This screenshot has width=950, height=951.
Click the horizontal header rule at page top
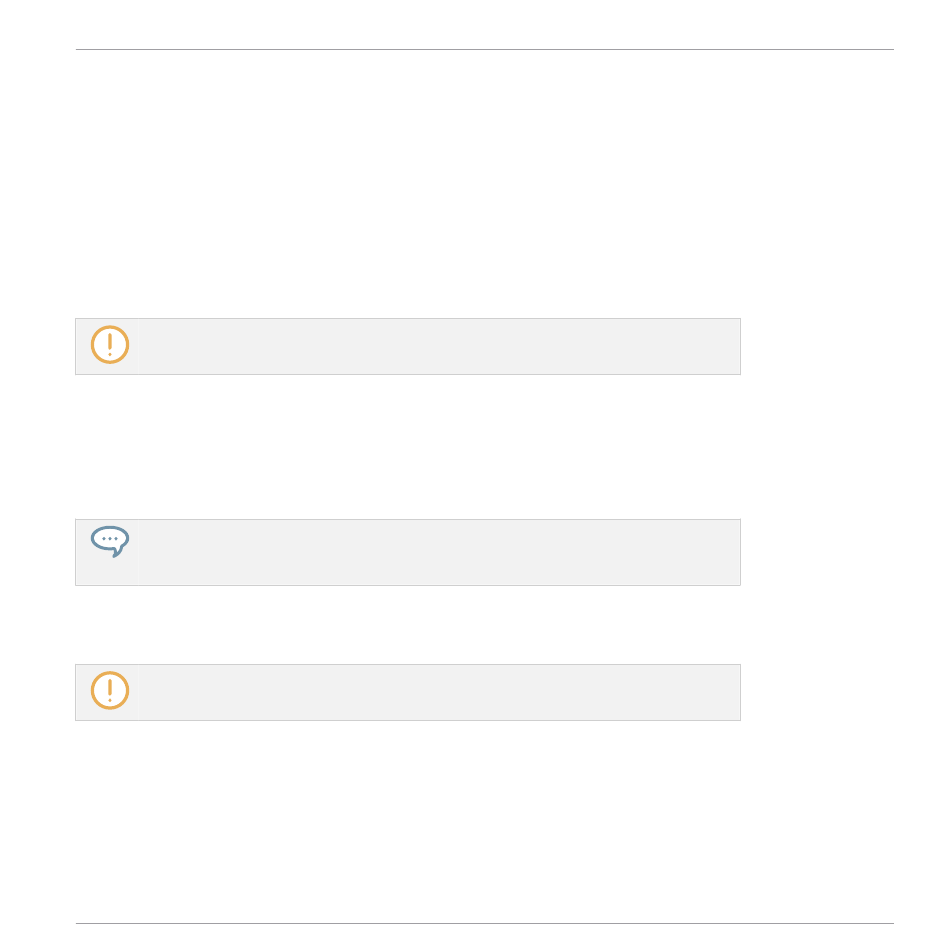tap(485, 50)
